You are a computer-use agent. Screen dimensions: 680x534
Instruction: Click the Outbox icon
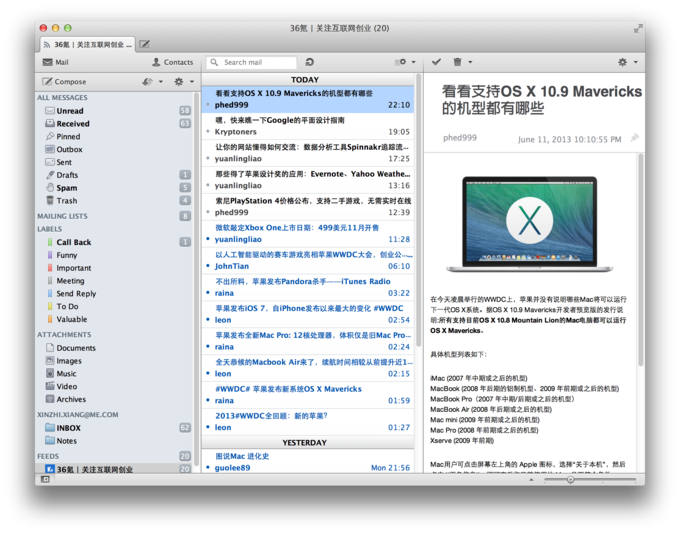pos(50,149)
